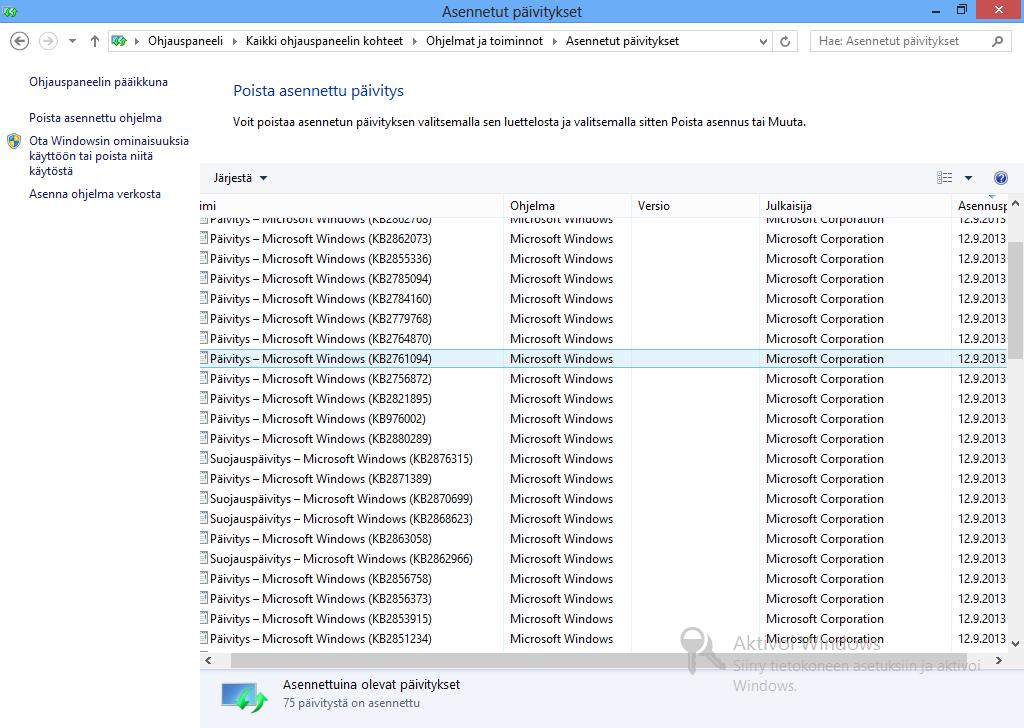This screenshot has width=1024, height=728.
Task: Select update KB976002 row
Action: [603, 419]
